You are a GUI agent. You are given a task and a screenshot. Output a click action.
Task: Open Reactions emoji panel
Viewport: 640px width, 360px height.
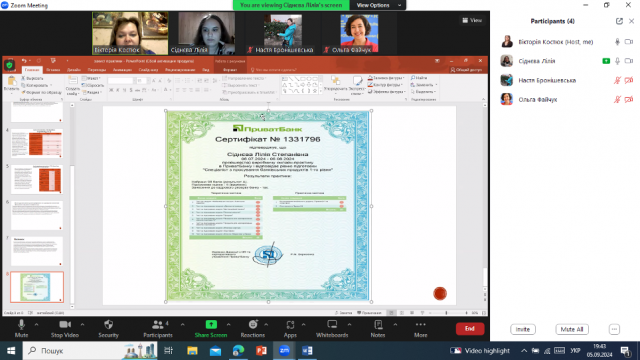[x=253, y=329]
